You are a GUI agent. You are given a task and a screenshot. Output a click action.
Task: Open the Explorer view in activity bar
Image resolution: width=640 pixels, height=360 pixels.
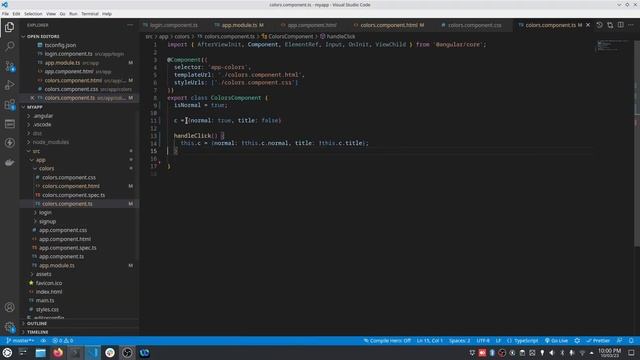click(9, 27)
